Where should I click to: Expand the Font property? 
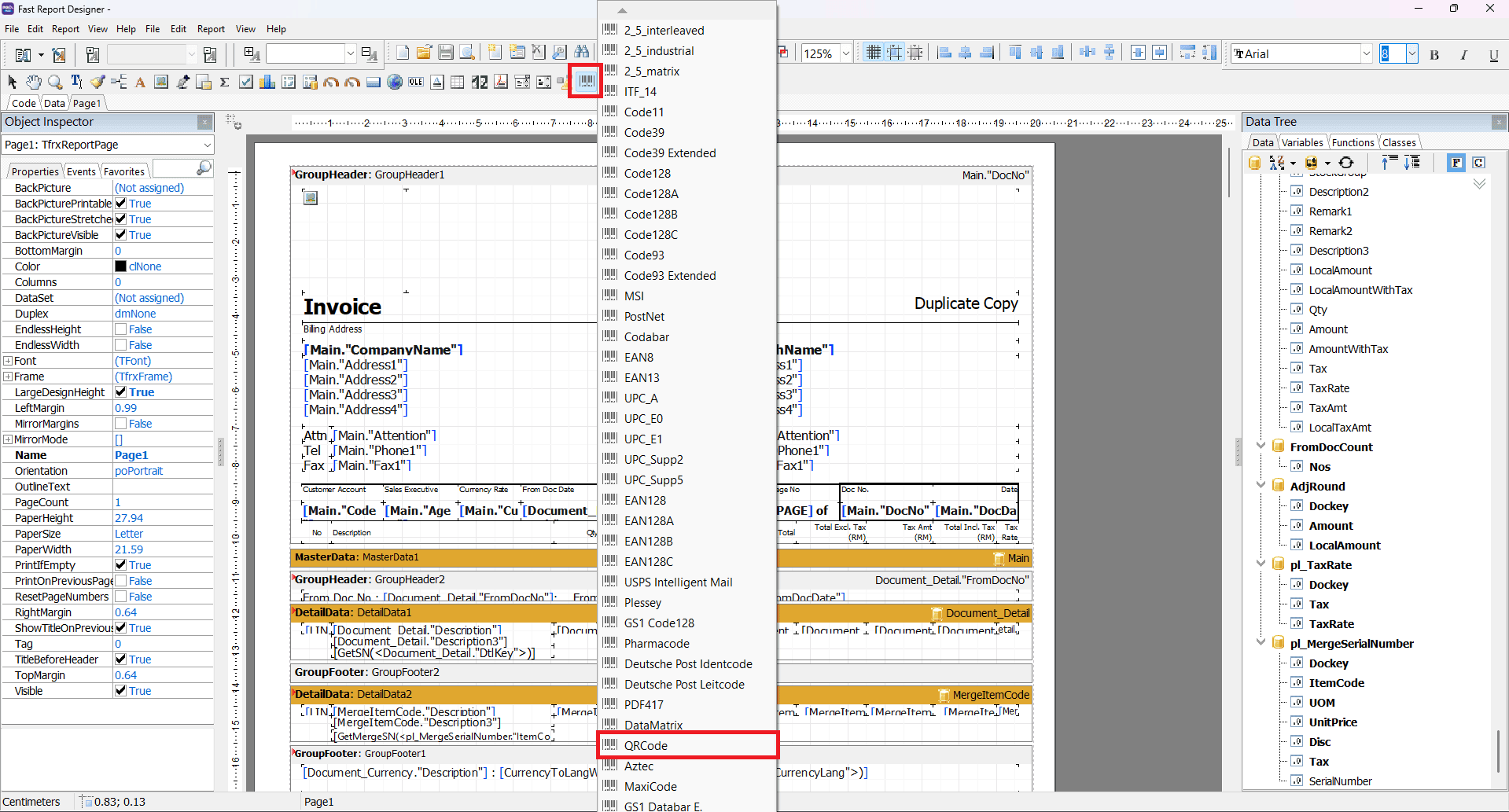[8, 361]
